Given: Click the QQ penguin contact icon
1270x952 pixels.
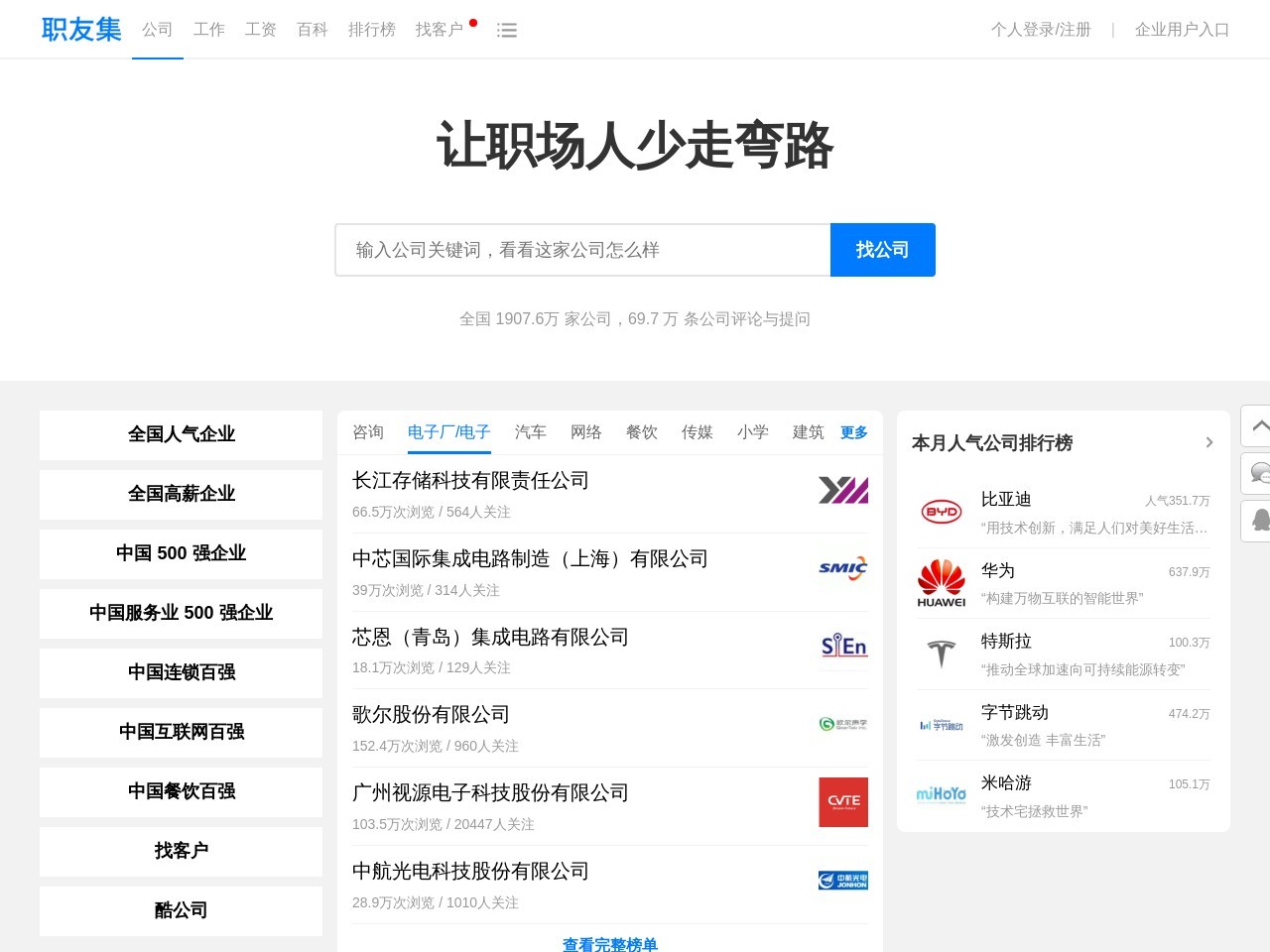Looking at the screenshot, I should [x=1258, y=521].
